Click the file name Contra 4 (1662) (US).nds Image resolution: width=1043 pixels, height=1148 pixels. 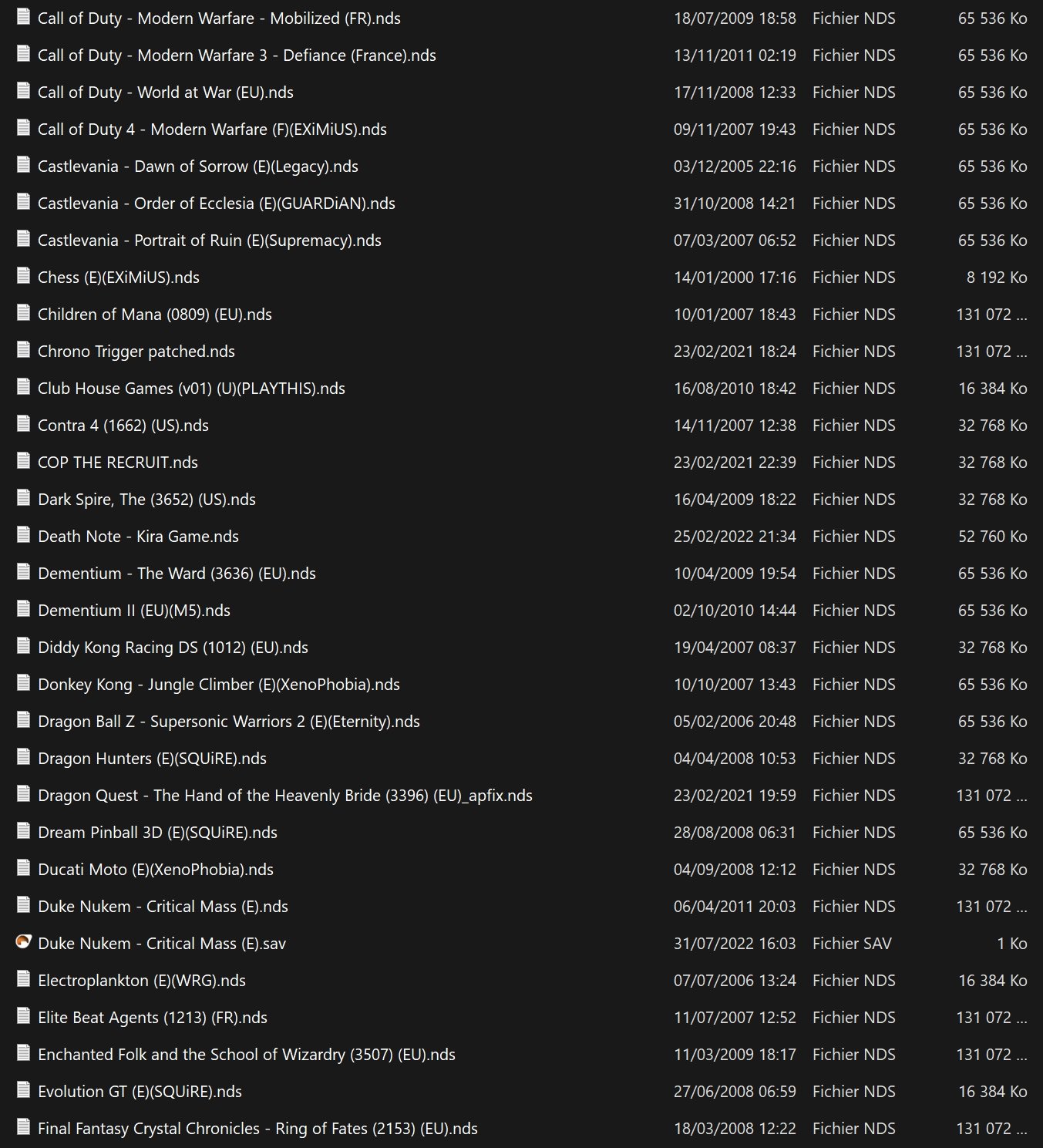pyautogui.click(x=123, y=426)
